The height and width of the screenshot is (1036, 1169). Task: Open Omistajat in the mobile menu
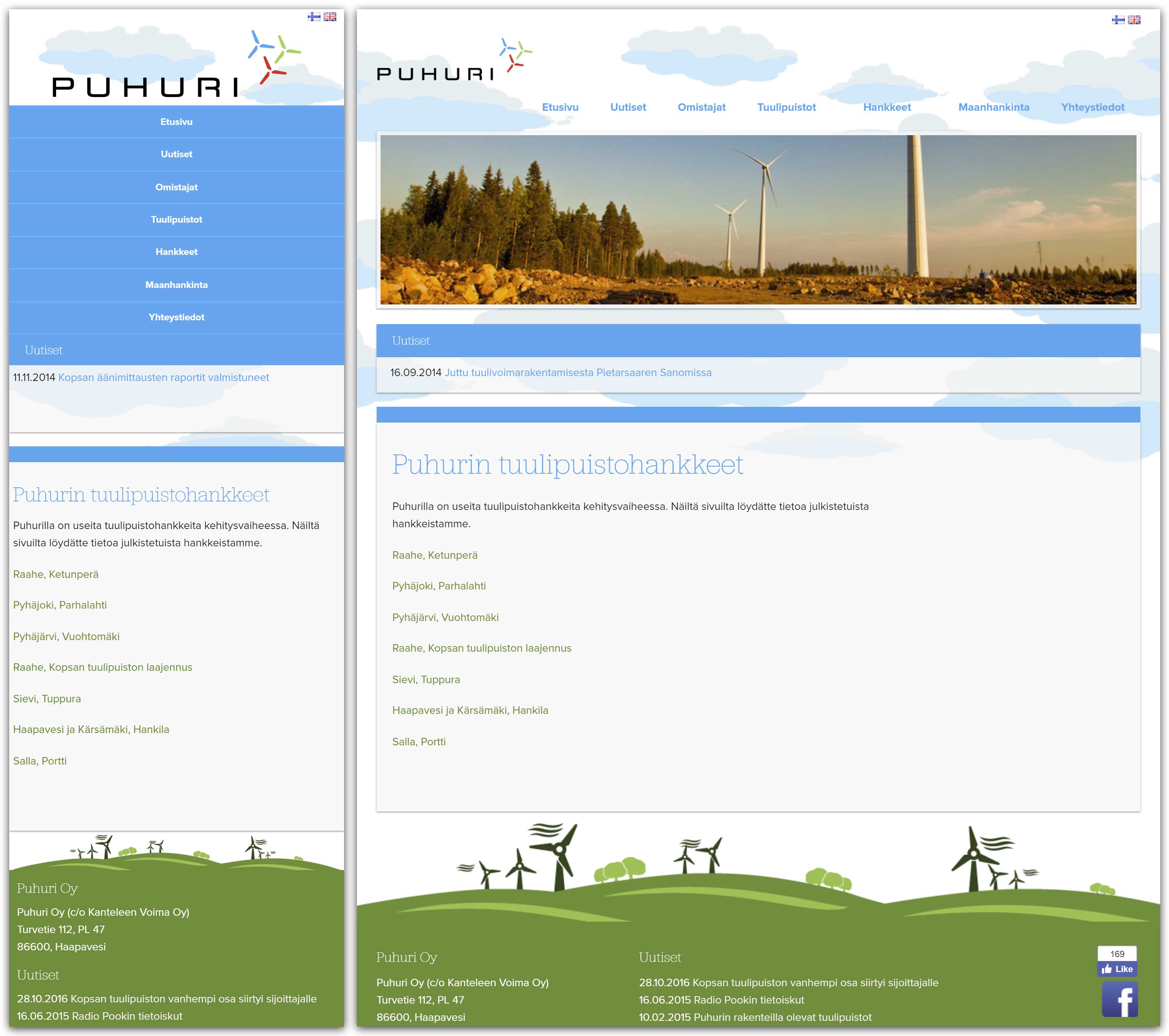coord(177,187)
